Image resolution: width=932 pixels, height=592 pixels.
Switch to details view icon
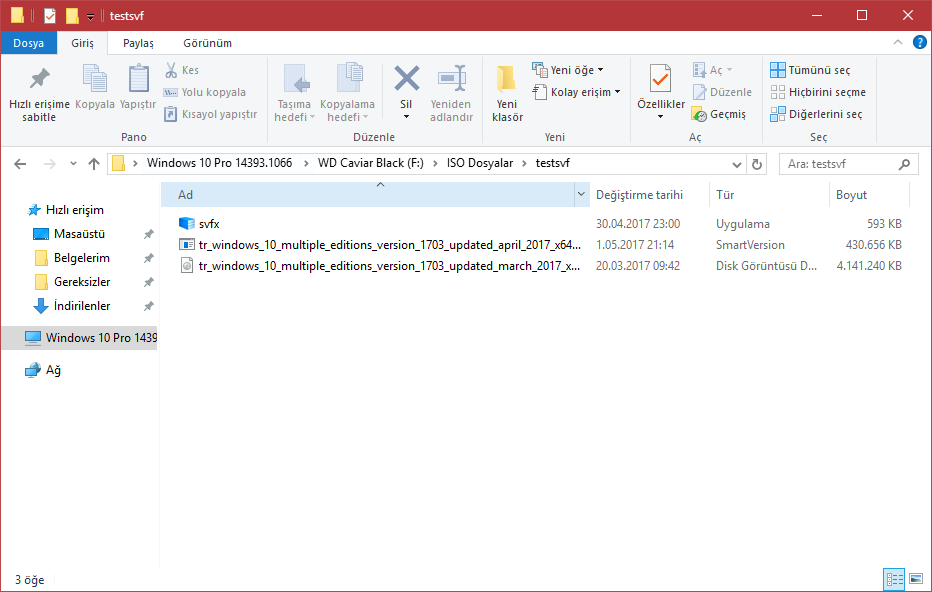click(894, 578)
